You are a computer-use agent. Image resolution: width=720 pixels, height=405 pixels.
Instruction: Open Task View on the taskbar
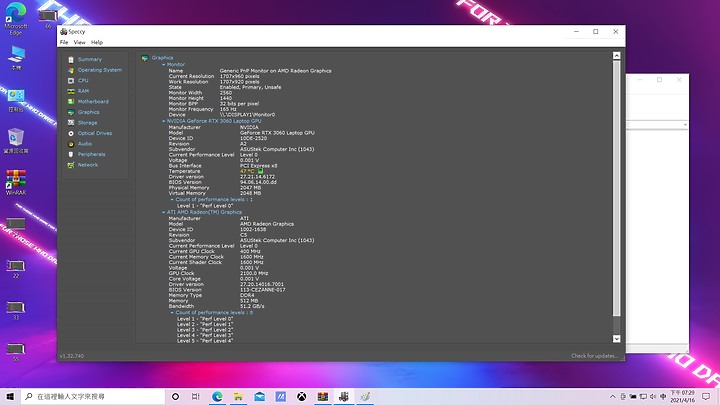click(x=196, y=396)
